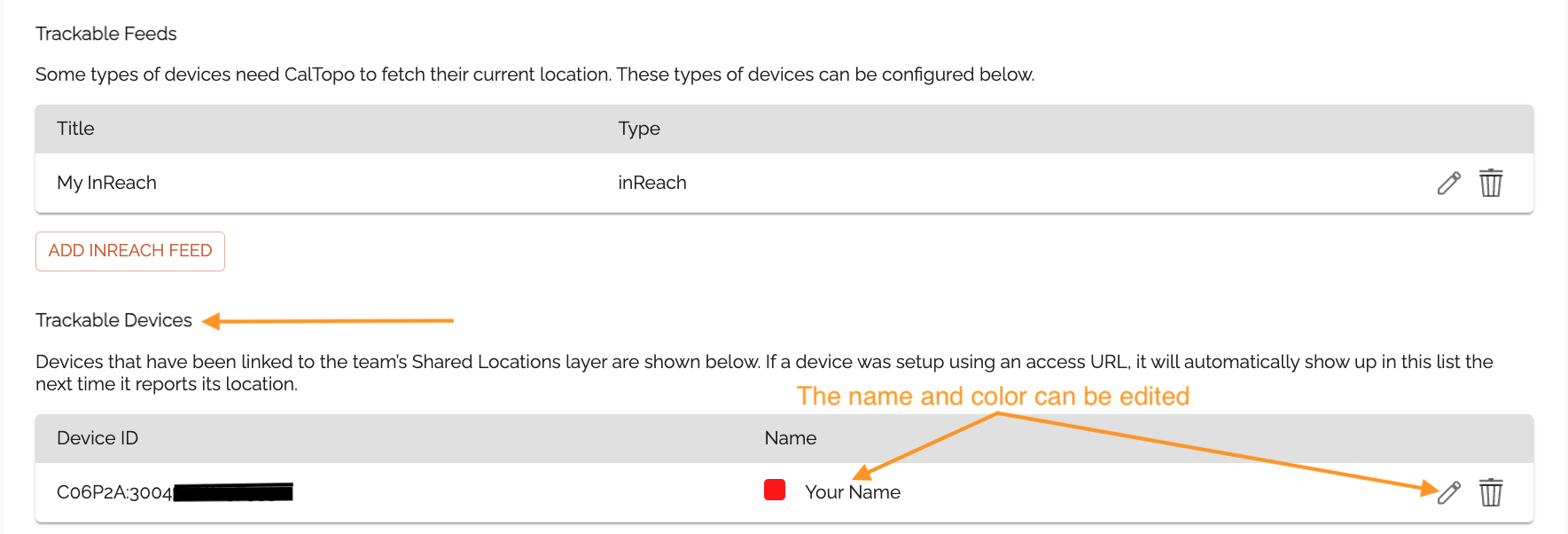Click the delete trash icon for device C06P2A:3004
Screen dimensions: 1568x534
(1491, 492)
